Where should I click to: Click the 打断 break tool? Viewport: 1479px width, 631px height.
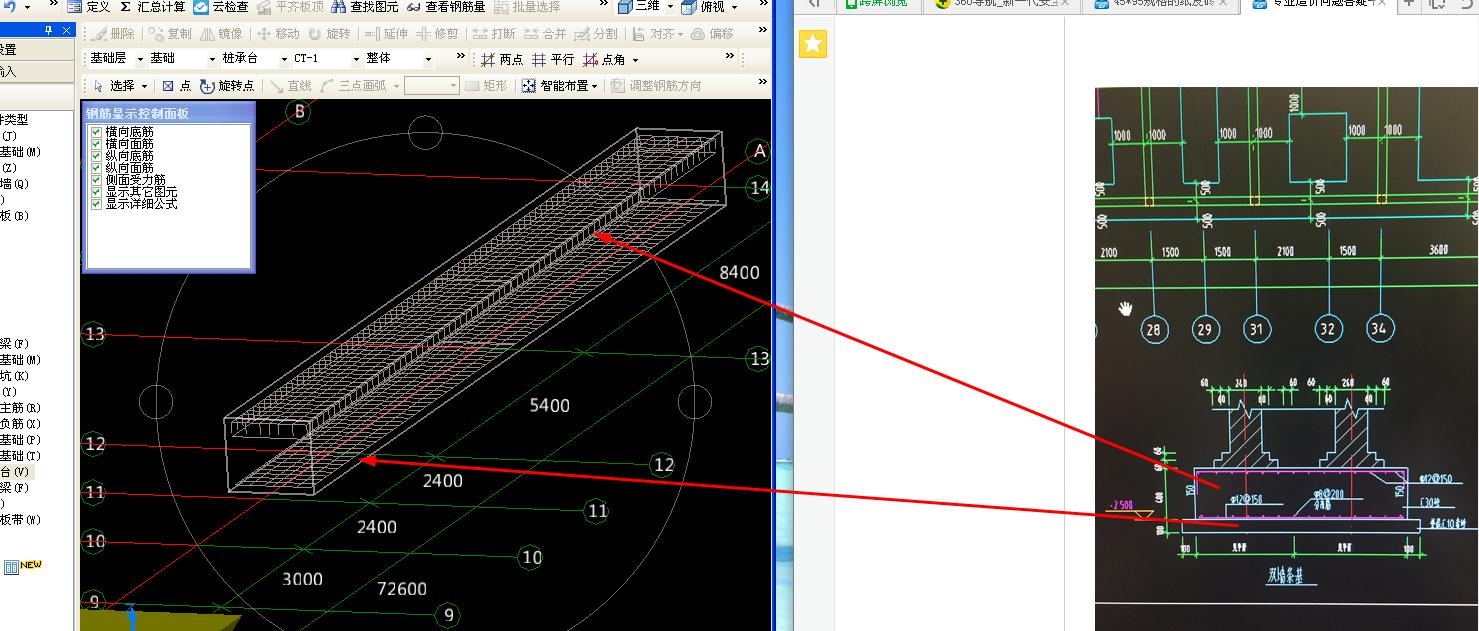[495, 34]
